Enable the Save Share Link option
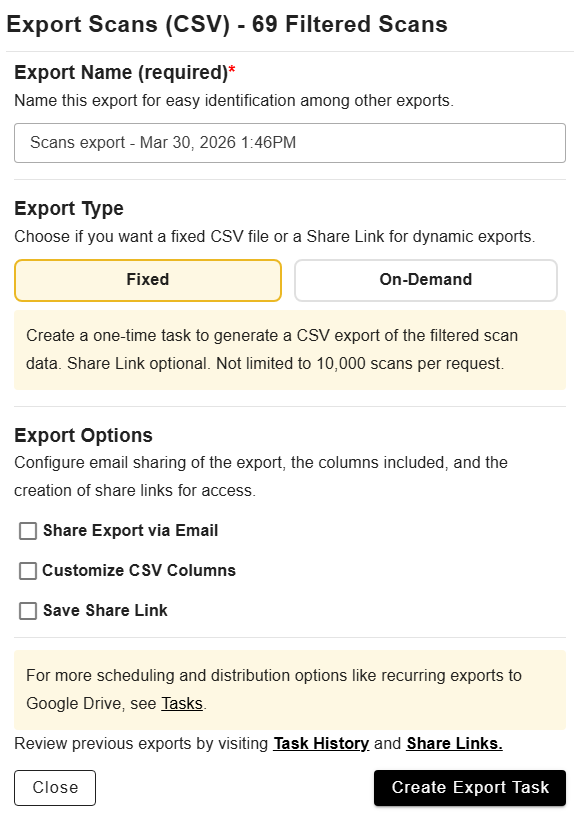 28,611
